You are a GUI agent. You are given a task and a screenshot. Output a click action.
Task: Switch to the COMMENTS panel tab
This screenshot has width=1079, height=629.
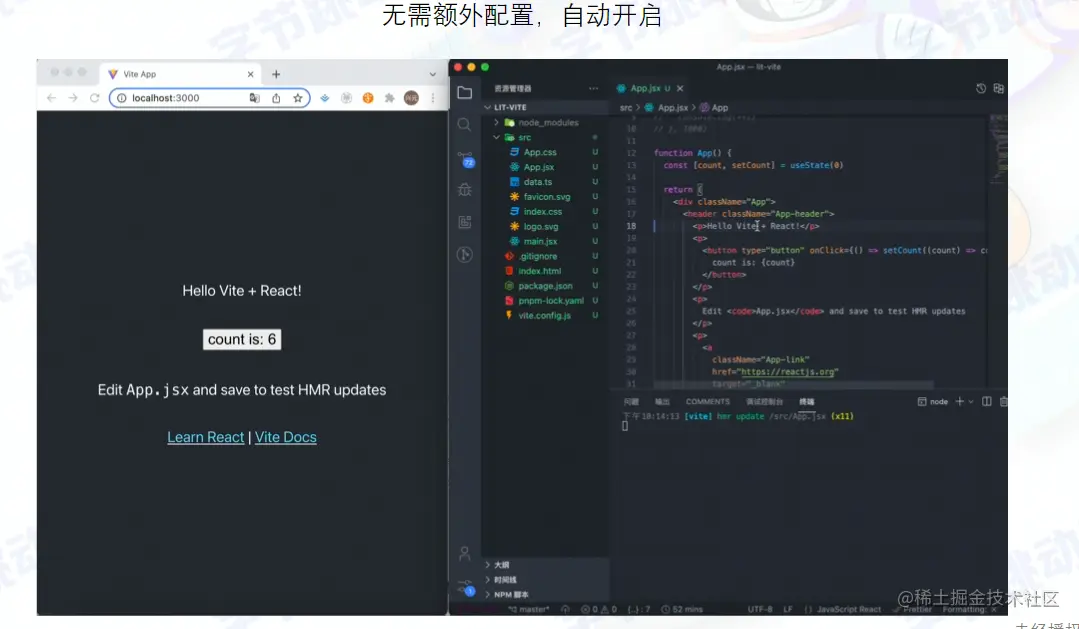(707, 401)
